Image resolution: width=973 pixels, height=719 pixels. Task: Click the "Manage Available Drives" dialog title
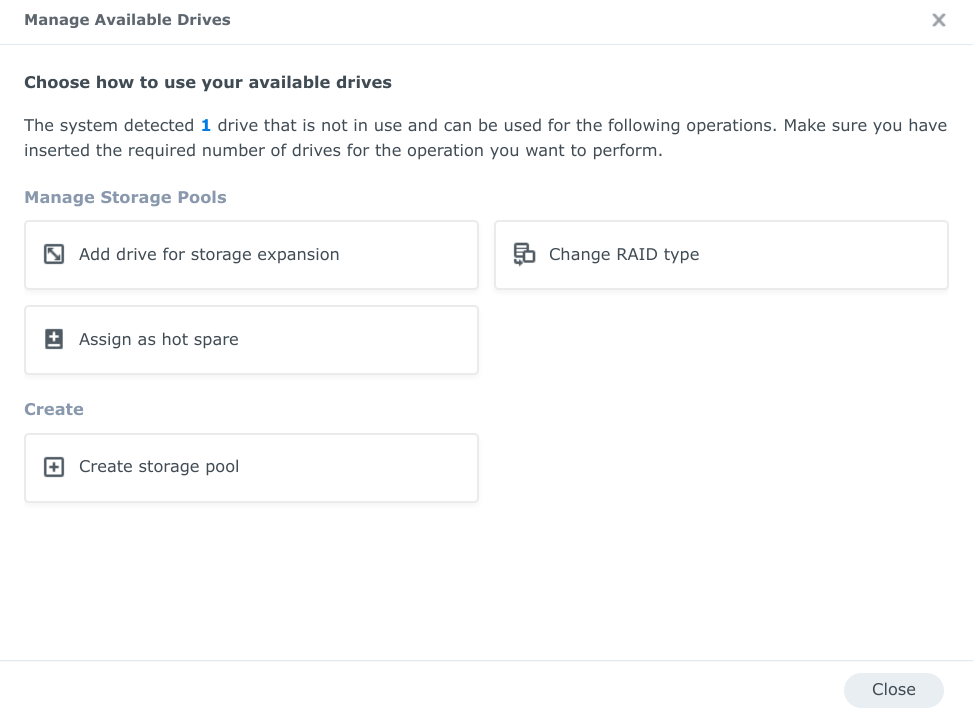[x=127, y=20]
